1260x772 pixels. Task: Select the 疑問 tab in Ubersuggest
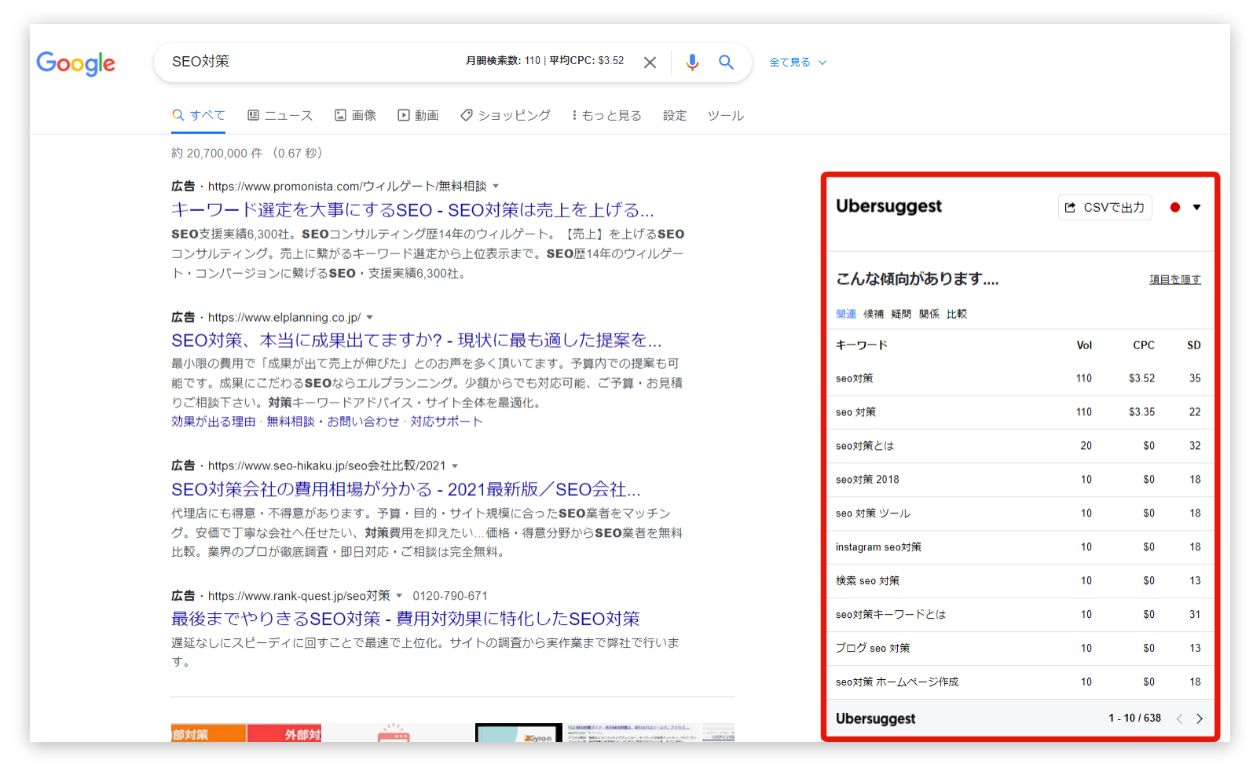pos(901,314)
